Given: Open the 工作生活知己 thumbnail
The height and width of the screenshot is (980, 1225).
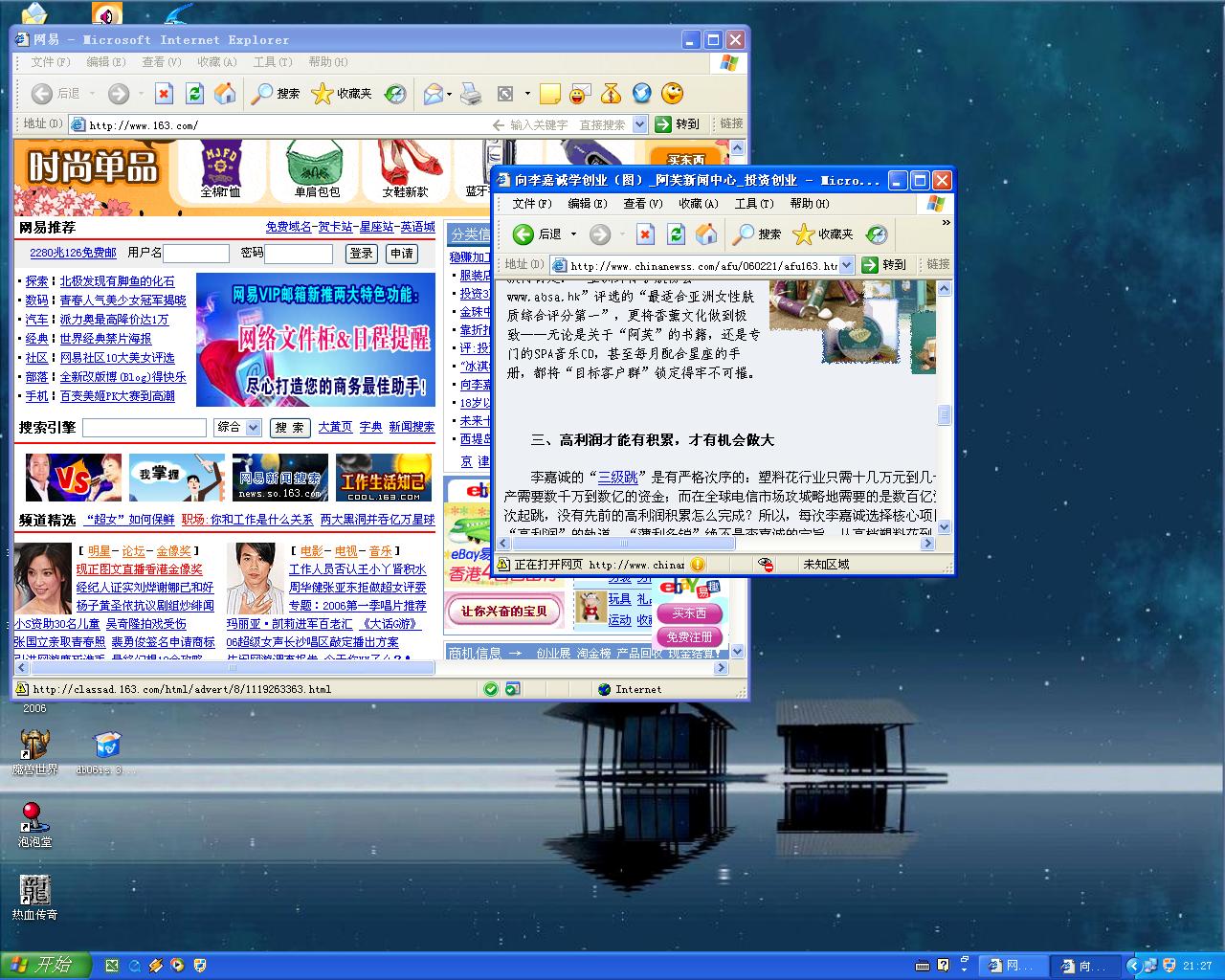Looking at the screenshot, I should [384, 478].
